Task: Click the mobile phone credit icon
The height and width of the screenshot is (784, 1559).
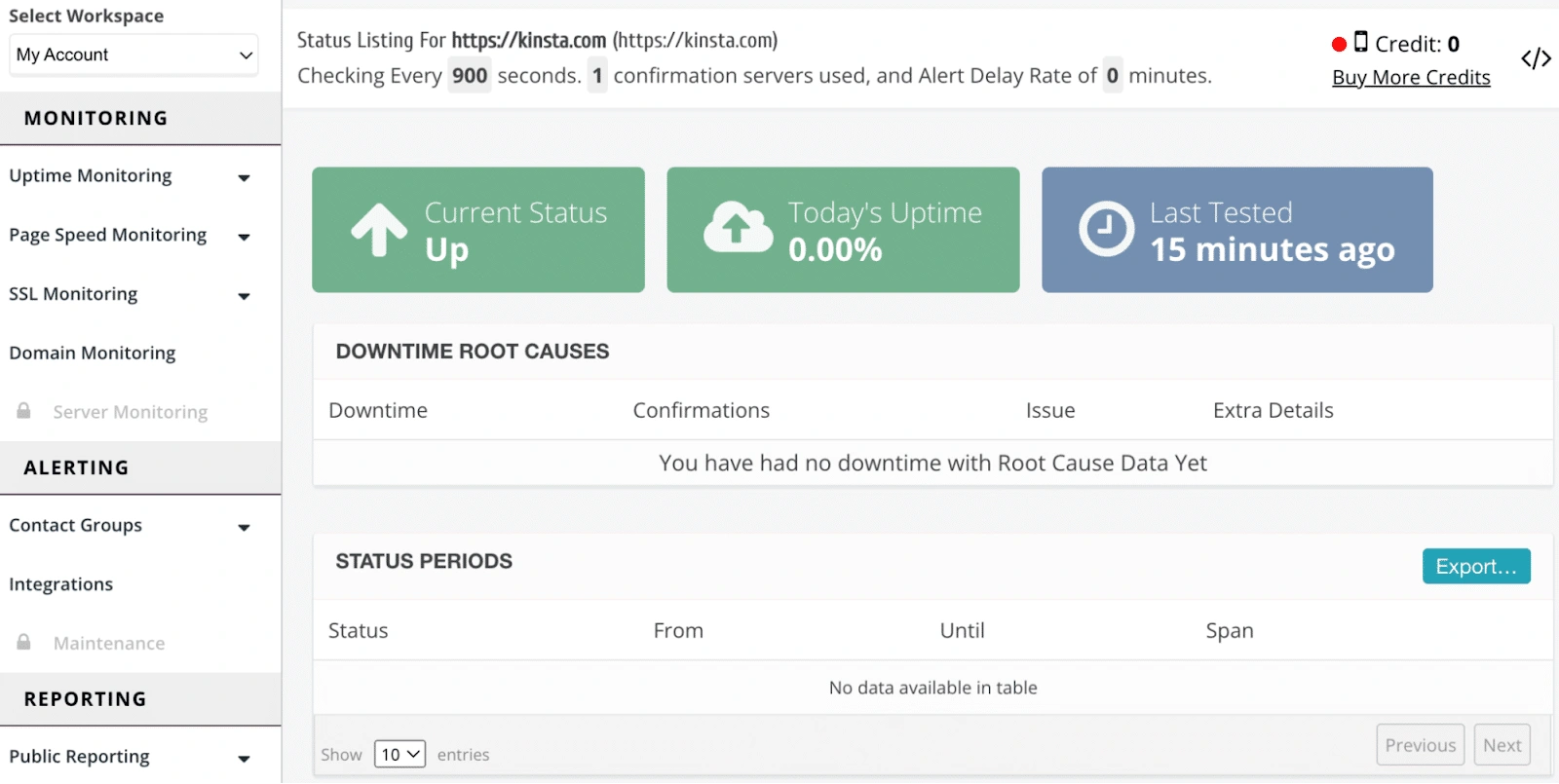Action: point(1361,42)
